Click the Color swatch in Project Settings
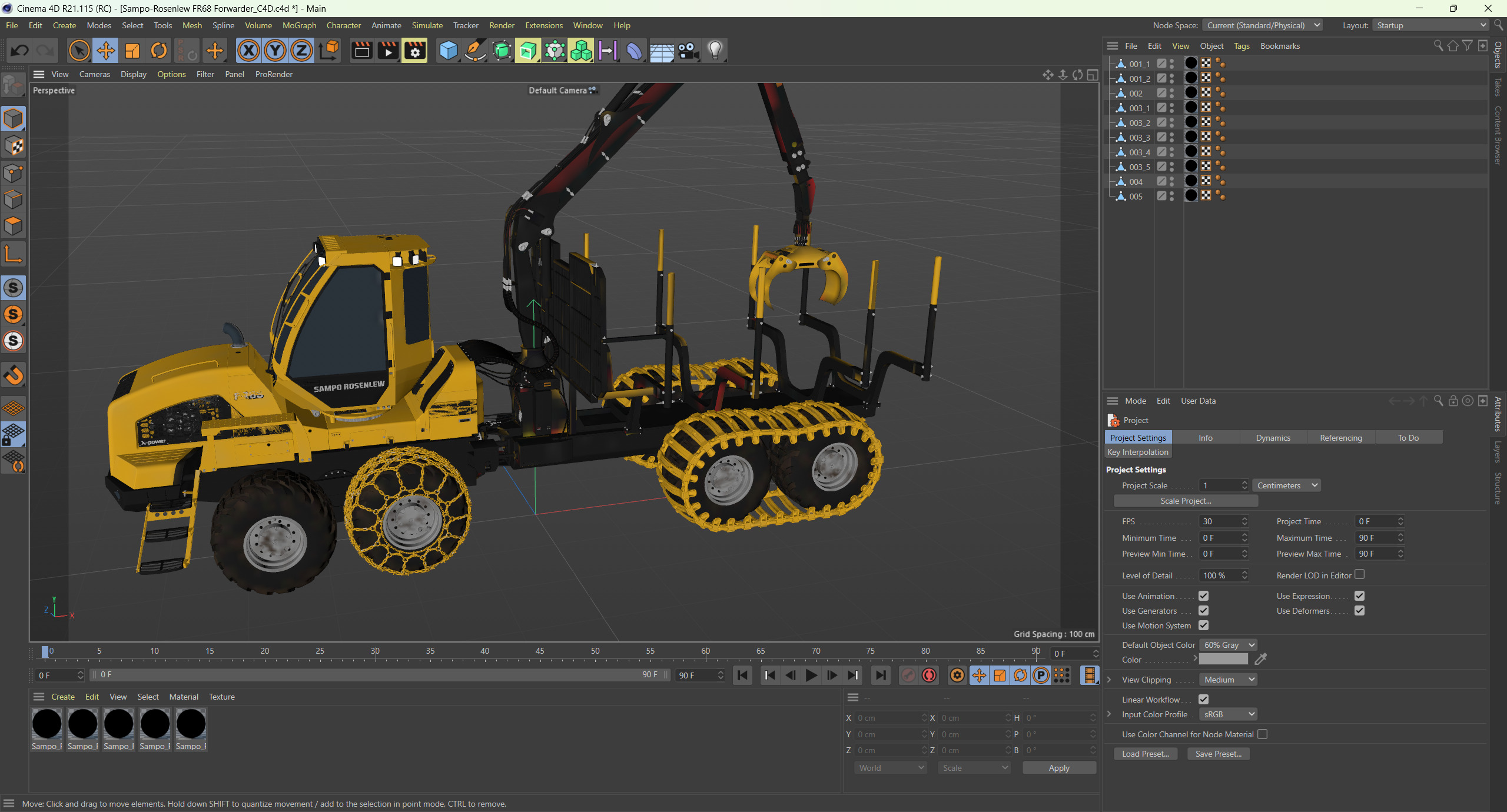Image resolution: width=1507 pixels, height=812 pixels. tap(1223, 660)
